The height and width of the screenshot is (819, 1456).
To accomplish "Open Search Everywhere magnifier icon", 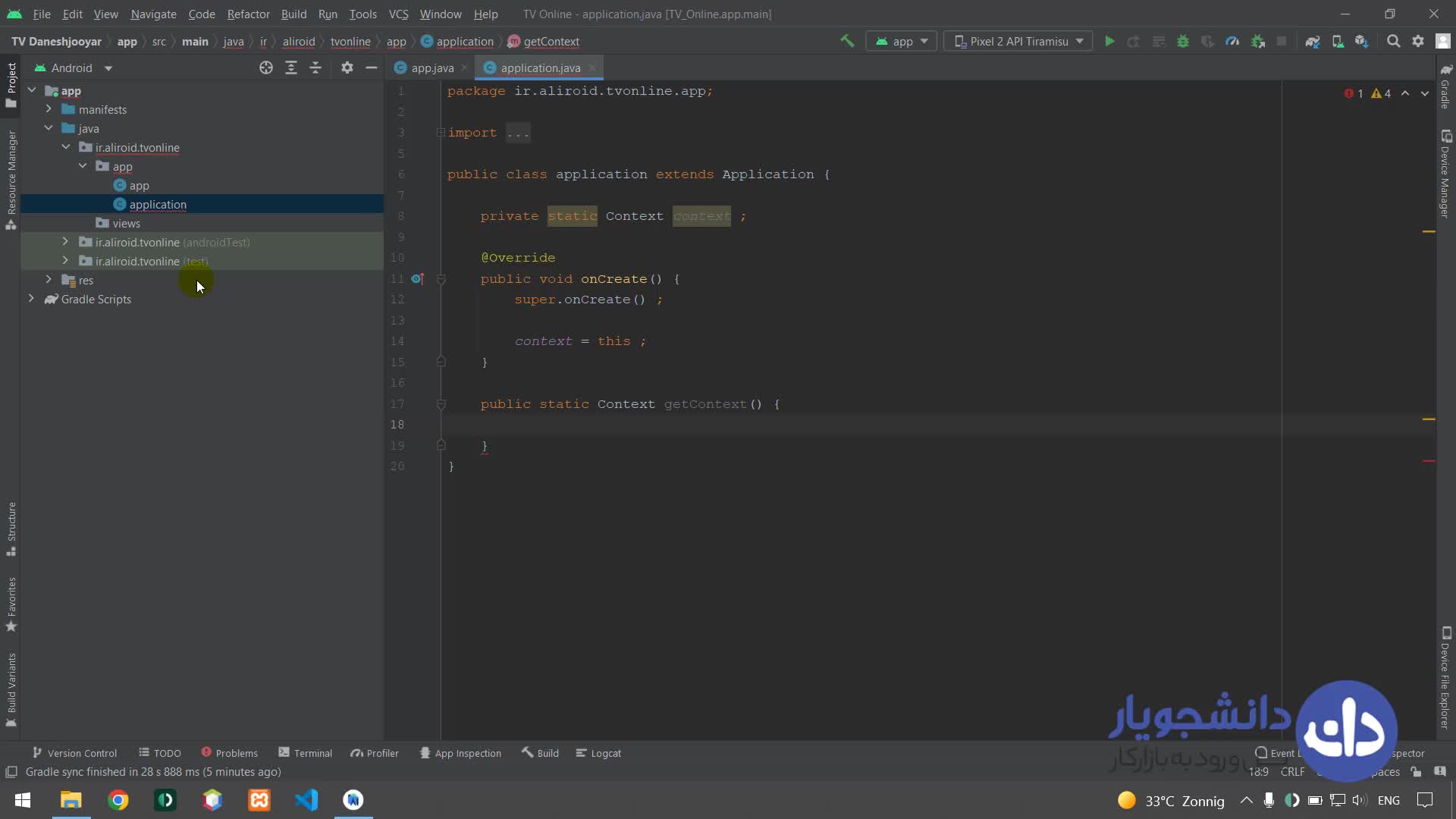I will 1393,42.
